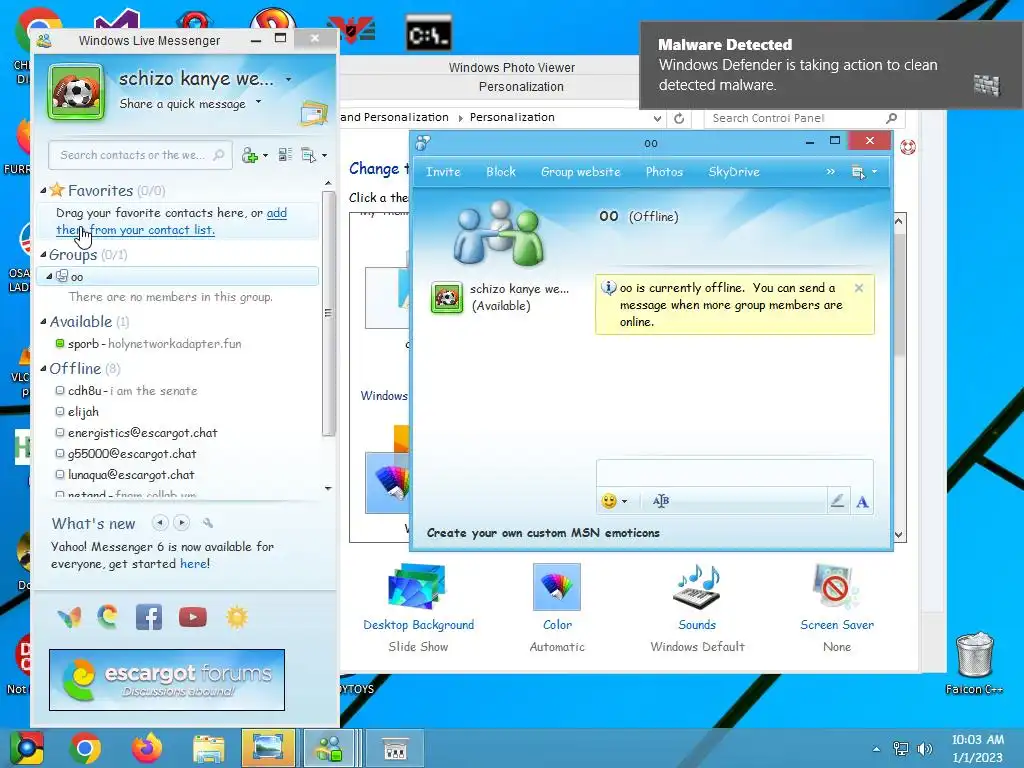Image resolution: width=1024 pixels, height=768 pixels.
Task: Click the contact list layout icon
Action: point(285,155)
